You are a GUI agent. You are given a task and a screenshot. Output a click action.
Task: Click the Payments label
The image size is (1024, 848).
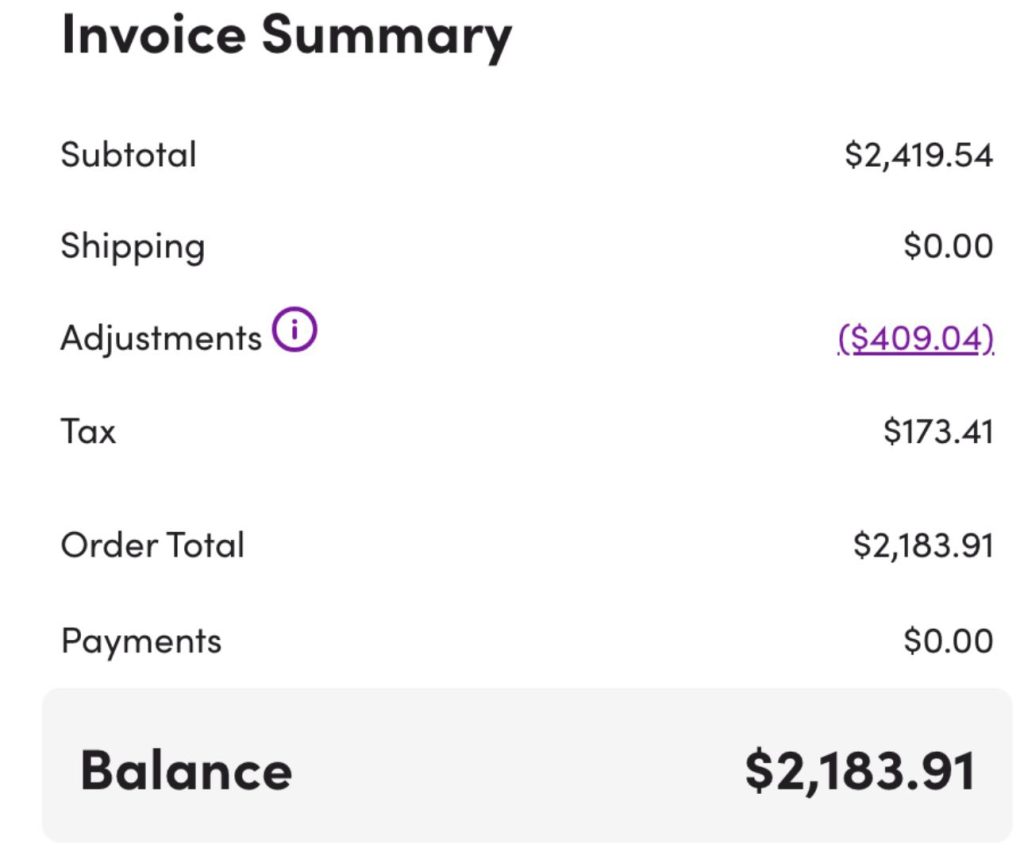pyautogui.click(x=141, y=641)
